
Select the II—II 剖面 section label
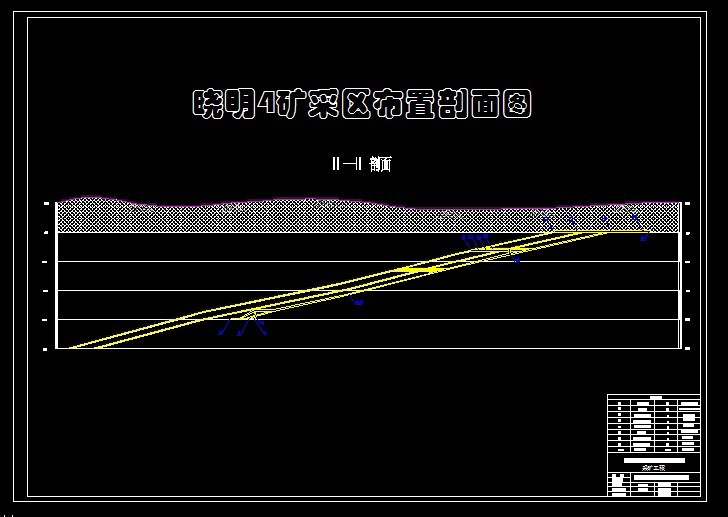[362, 164]
